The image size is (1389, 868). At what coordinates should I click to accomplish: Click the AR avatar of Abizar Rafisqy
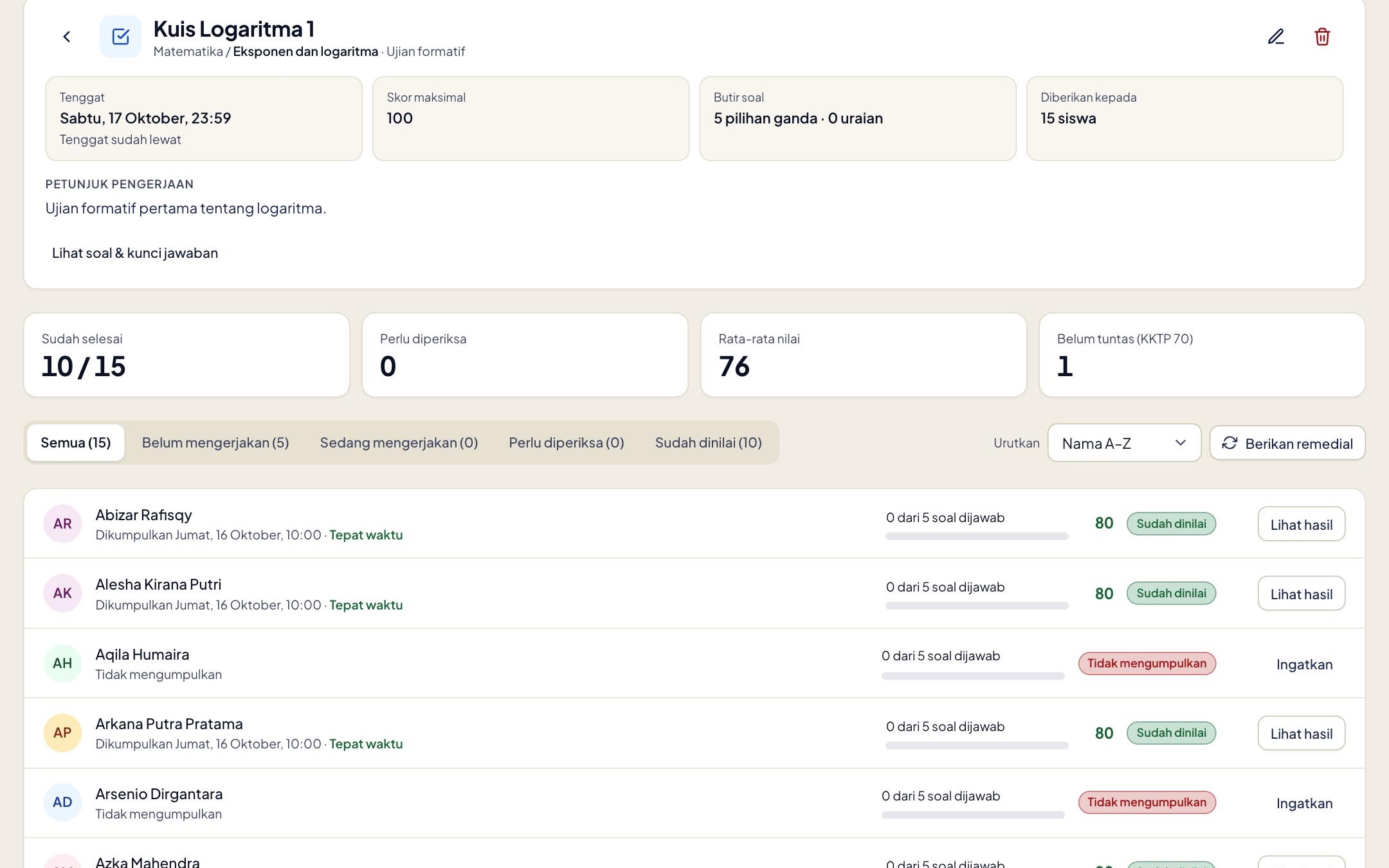62,523
